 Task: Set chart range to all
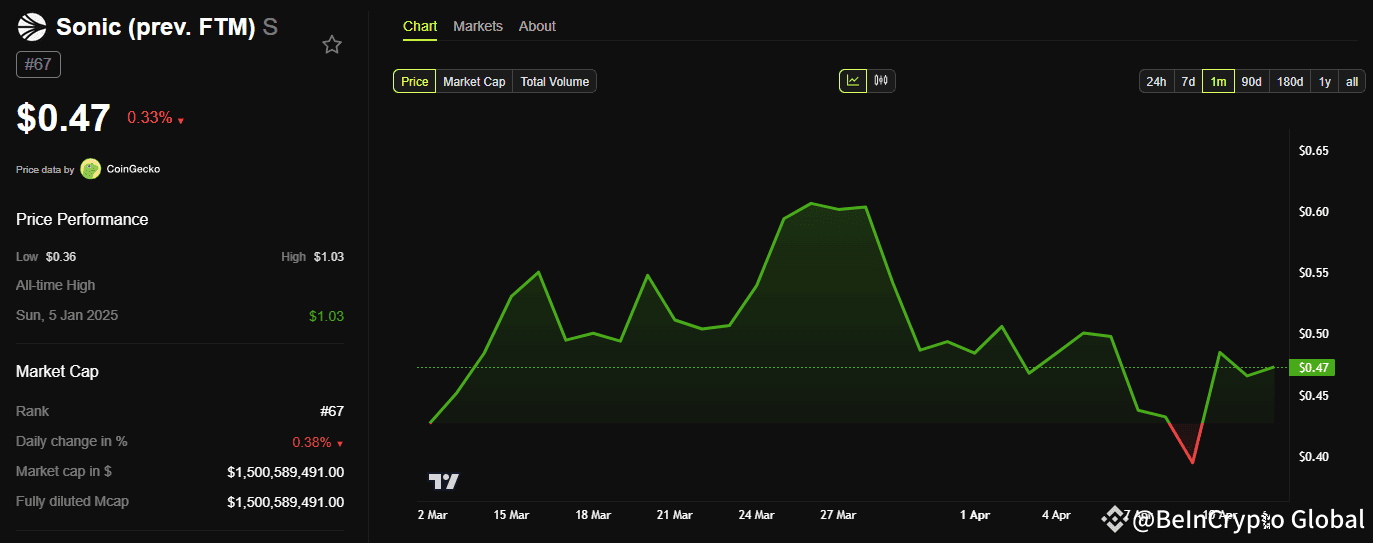pyautogui.click(x=1352, y=81)
